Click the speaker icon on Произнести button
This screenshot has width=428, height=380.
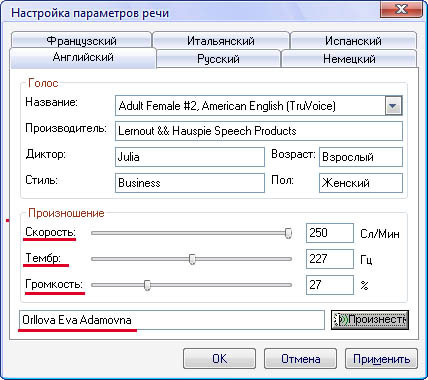click(342, 320)
